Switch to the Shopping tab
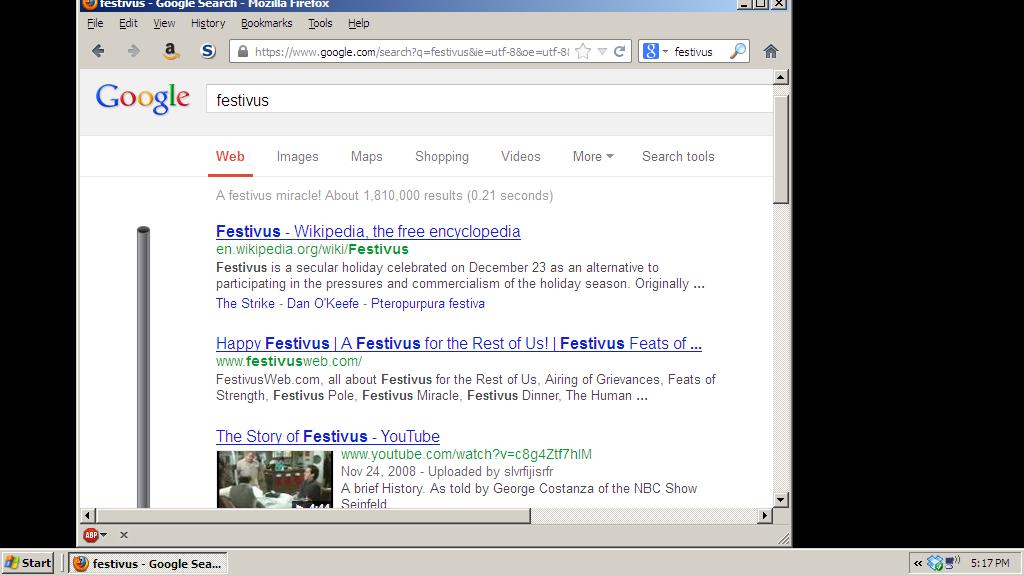 (441, 157)
